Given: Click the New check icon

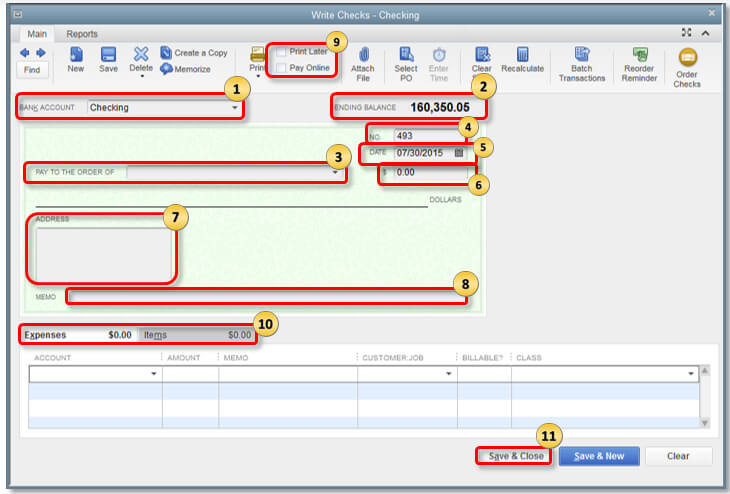Looking at the screenshot, I should coord(75,54).
